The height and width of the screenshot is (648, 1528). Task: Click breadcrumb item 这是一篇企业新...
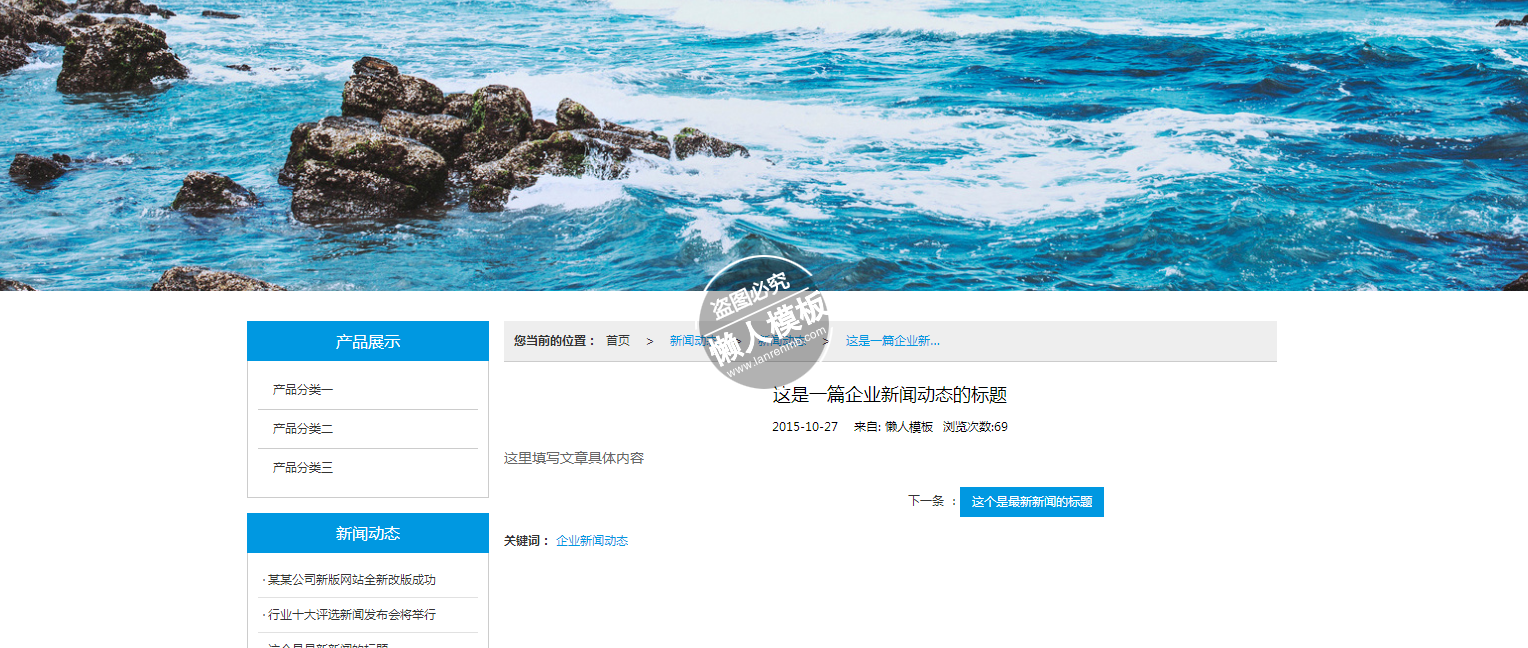(893, 341)
